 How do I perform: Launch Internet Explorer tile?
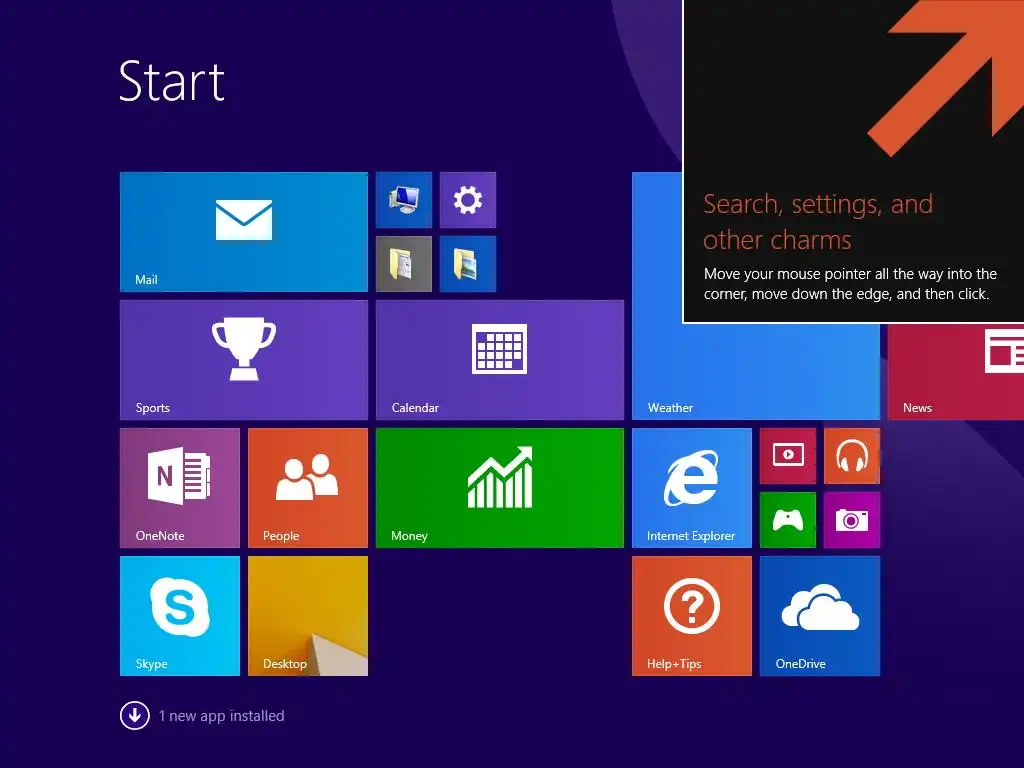coord(692,488)
